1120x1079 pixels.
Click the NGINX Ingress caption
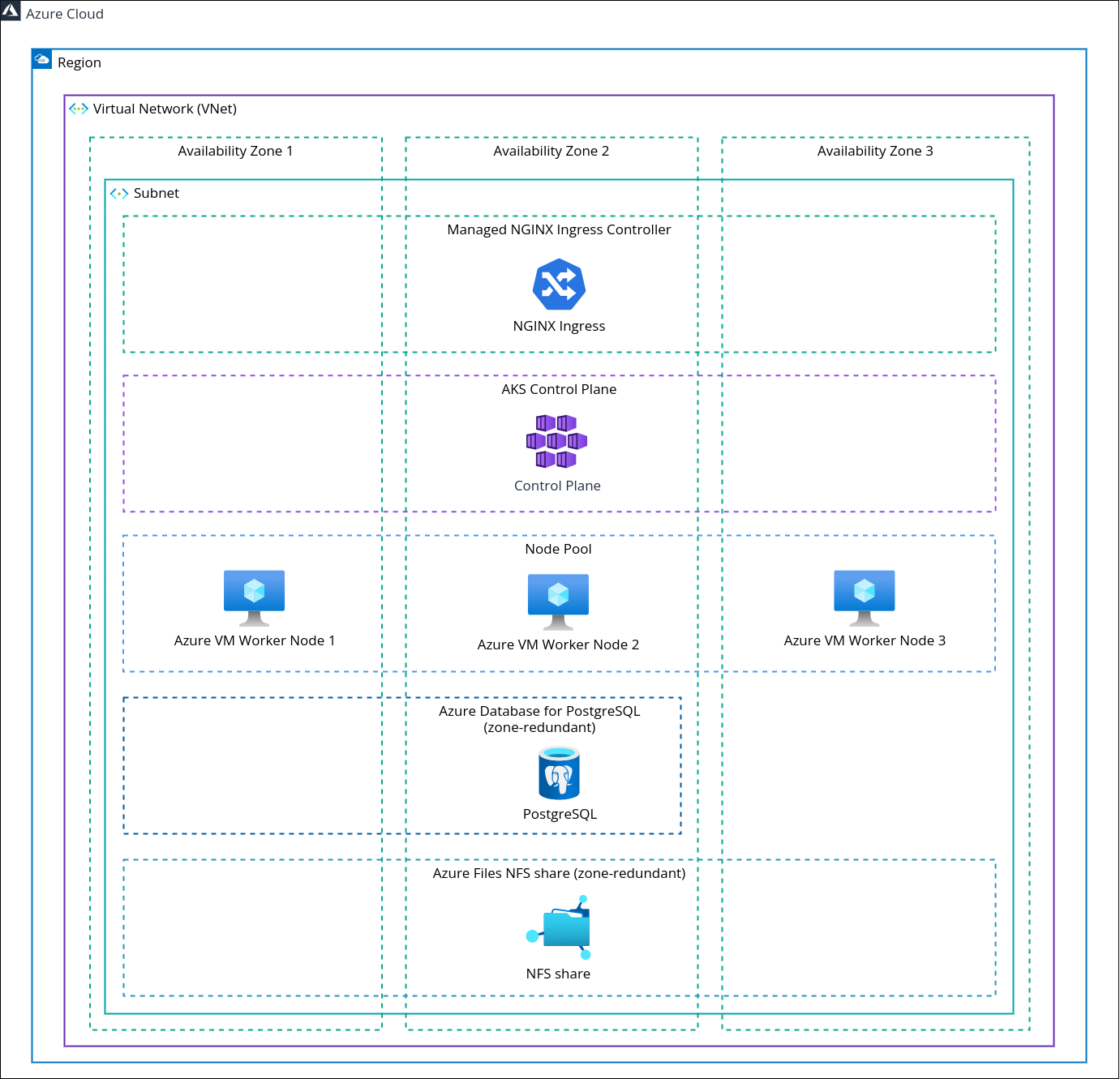tap(559, 326)
